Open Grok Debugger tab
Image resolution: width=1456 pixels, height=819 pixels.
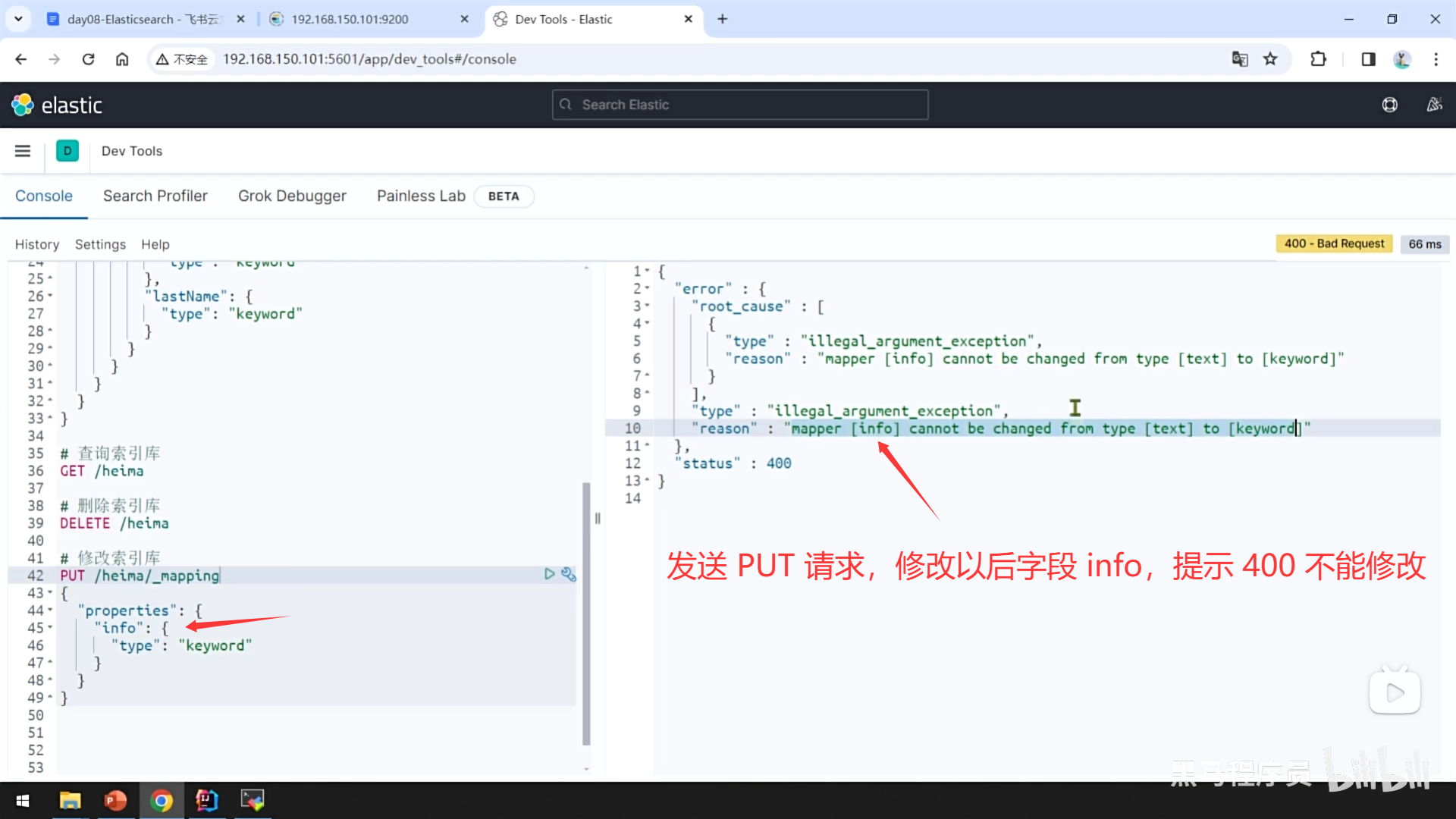tap(292, 196)
